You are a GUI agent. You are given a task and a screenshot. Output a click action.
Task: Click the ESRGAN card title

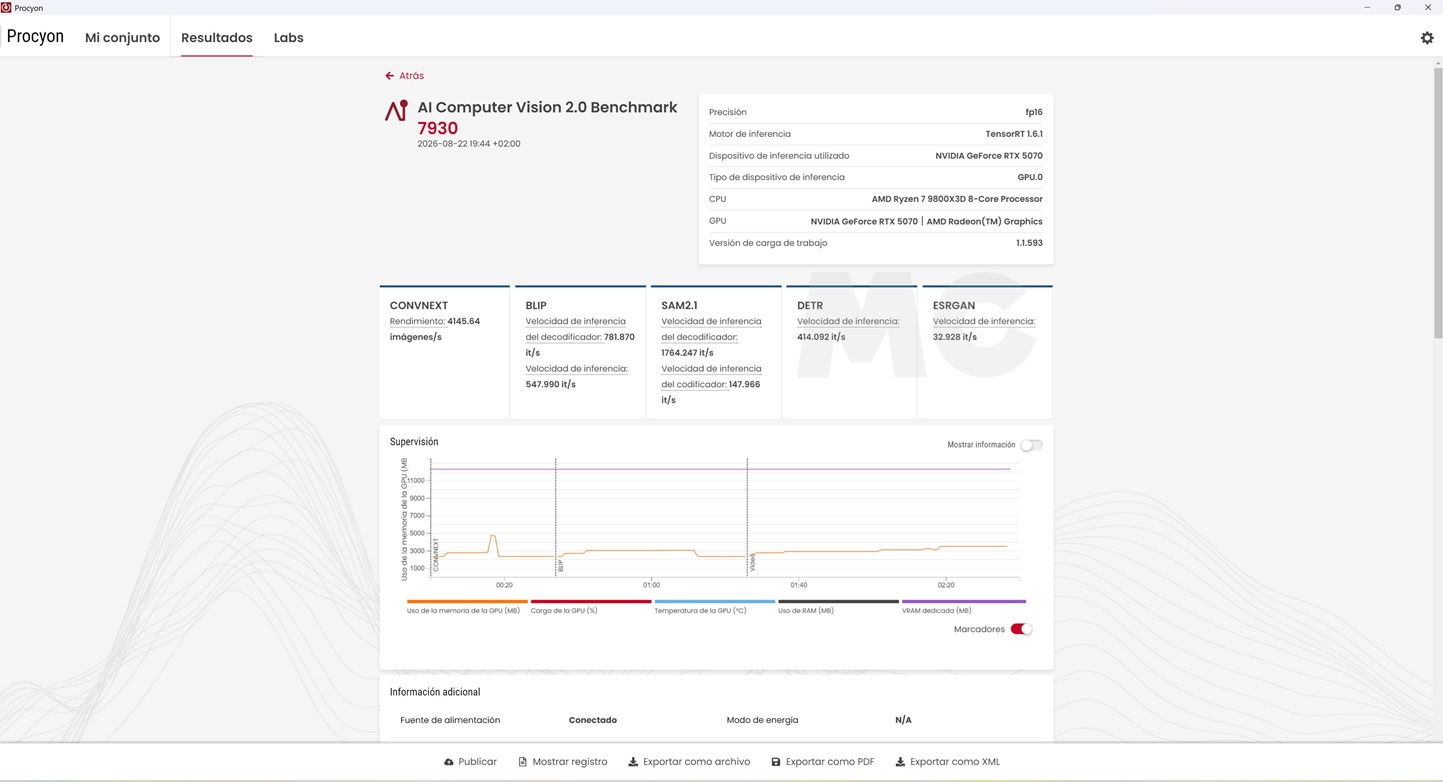(954, 306)
